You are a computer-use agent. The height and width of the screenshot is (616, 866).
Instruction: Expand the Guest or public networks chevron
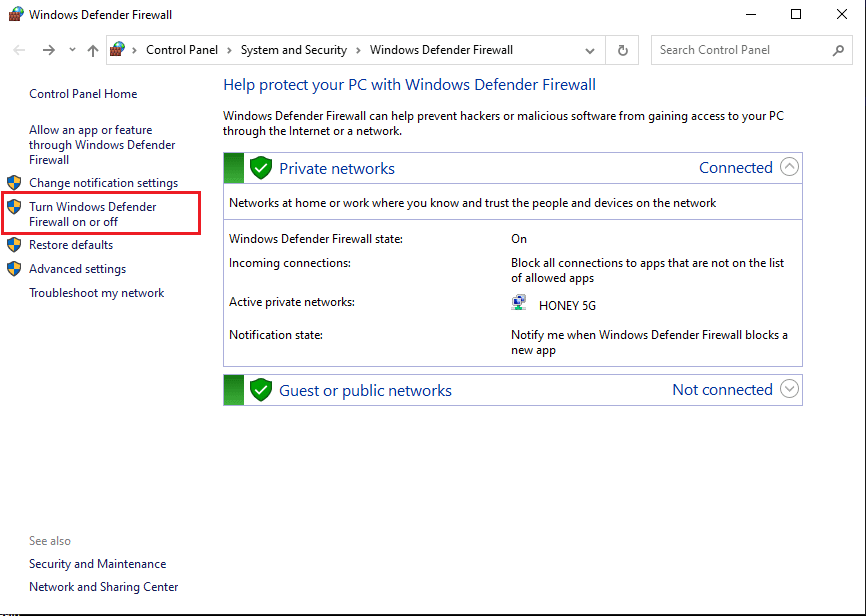point(789,389)
